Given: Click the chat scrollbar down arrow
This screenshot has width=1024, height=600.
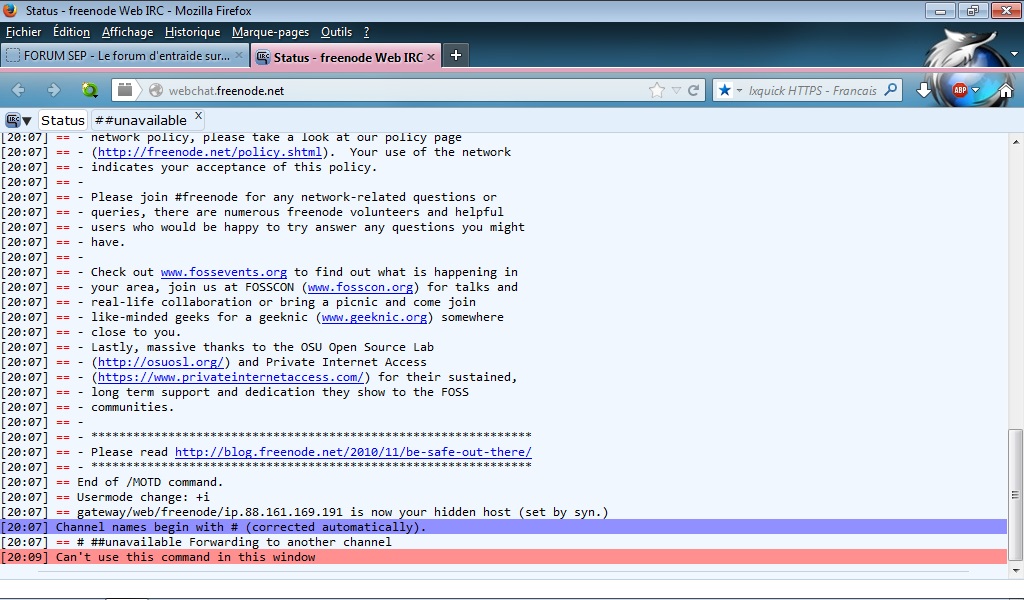Looking at the screenshot, I should (1016, 570).
